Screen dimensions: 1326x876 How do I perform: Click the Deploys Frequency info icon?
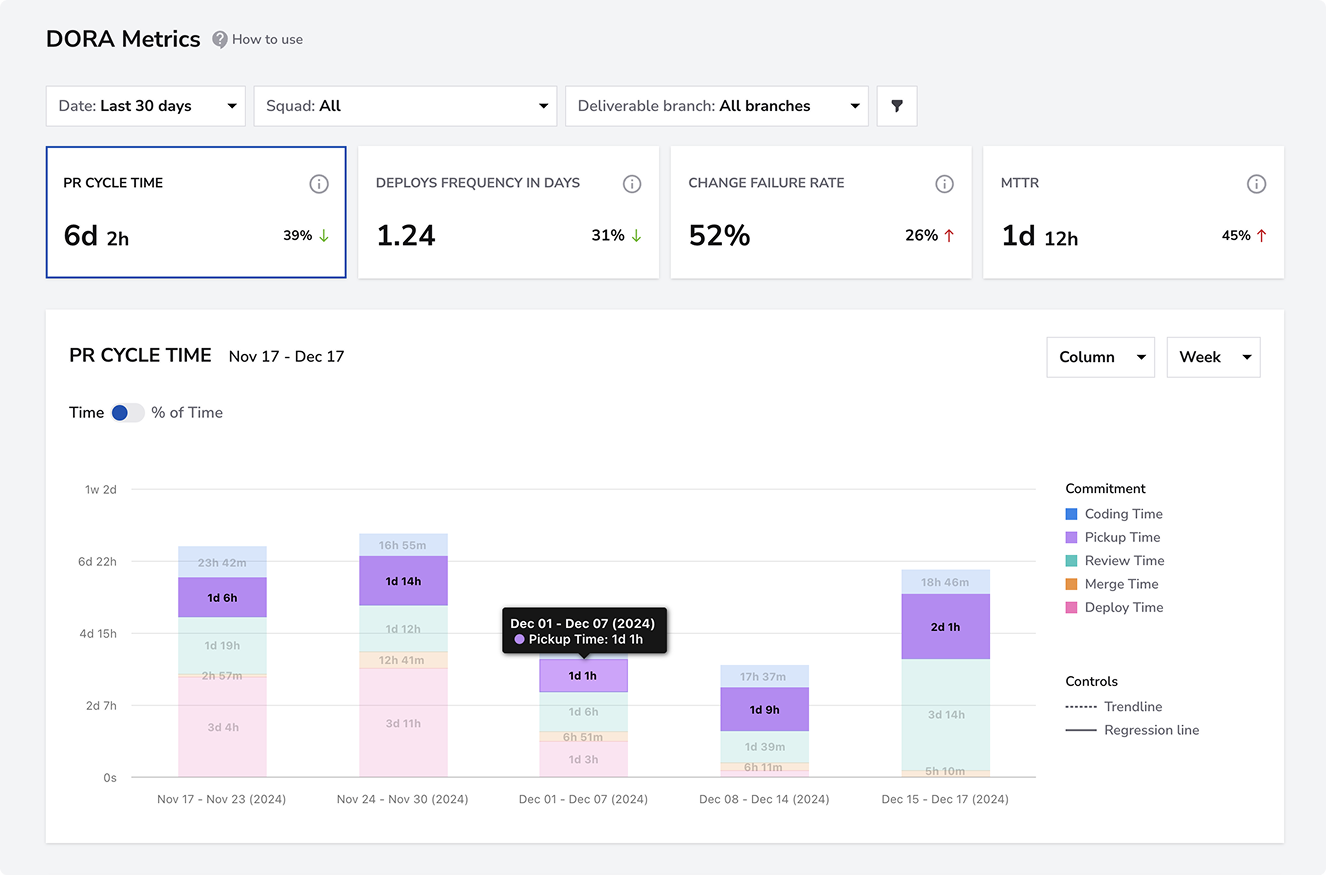[632, 184]
